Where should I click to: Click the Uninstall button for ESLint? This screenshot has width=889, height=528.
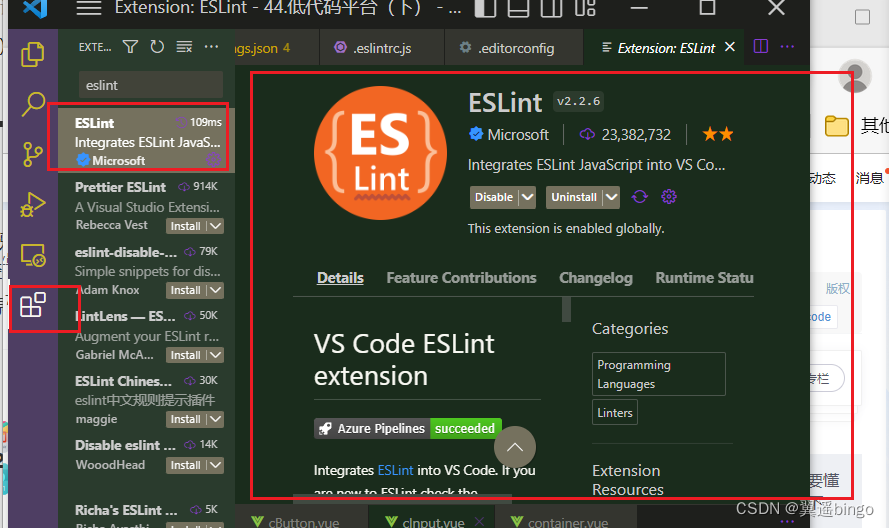coord(574,197)
